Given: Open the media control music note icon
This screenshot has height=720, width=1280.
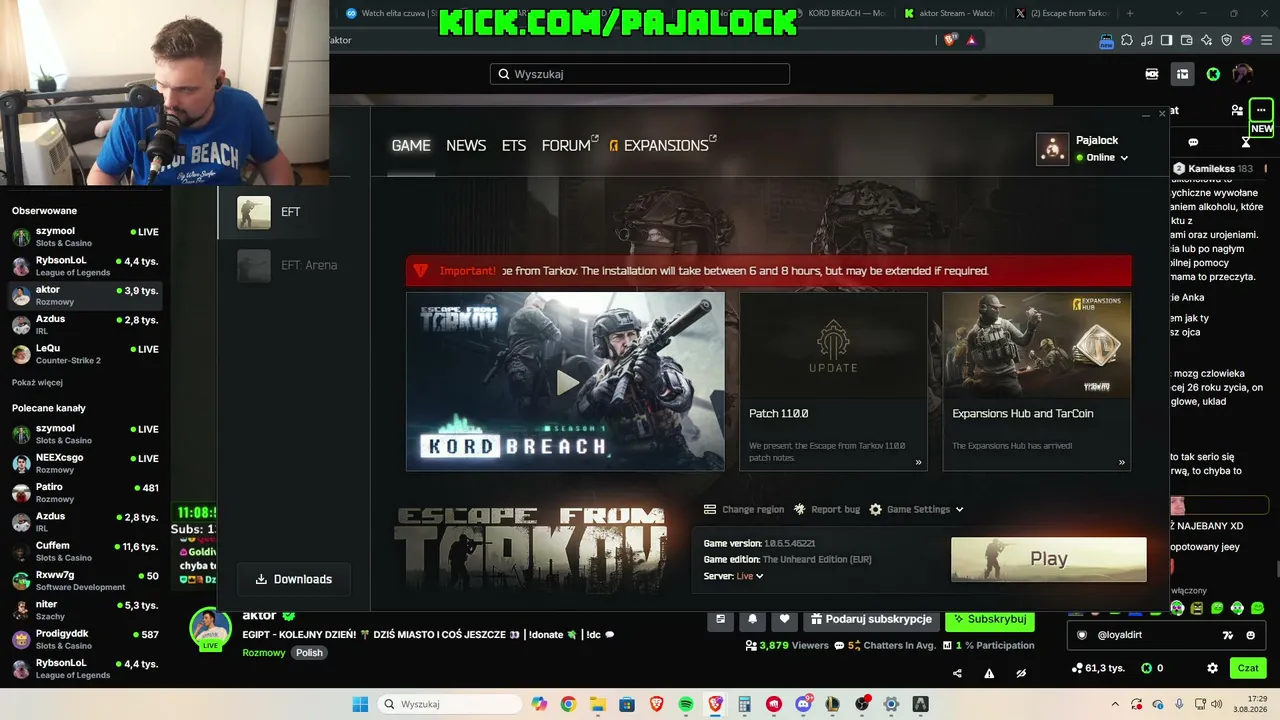Looking at the screenshot, I should (1147, 40).
